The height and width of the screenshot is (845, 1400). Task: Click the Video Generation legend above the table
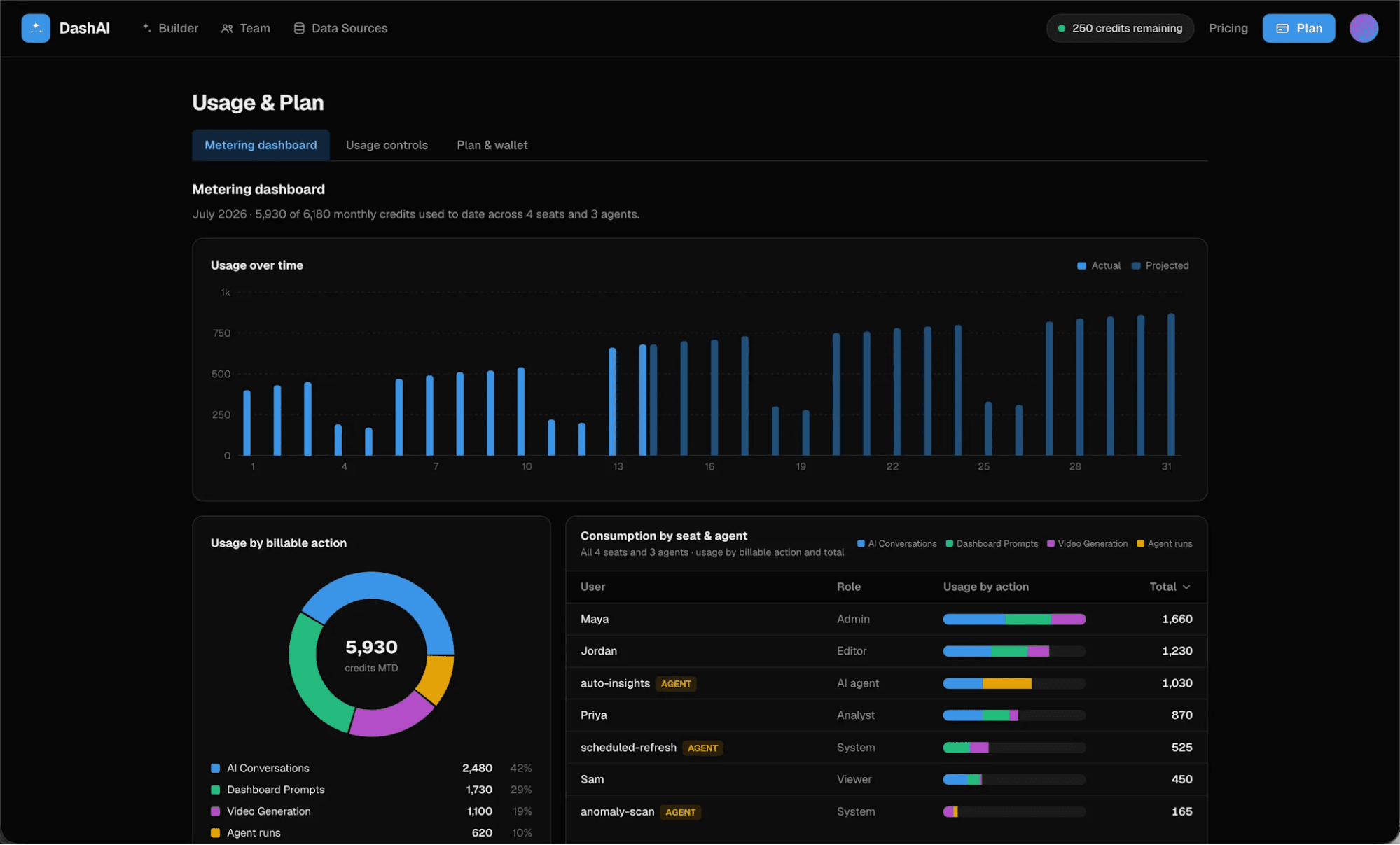tap(1087, 544)
